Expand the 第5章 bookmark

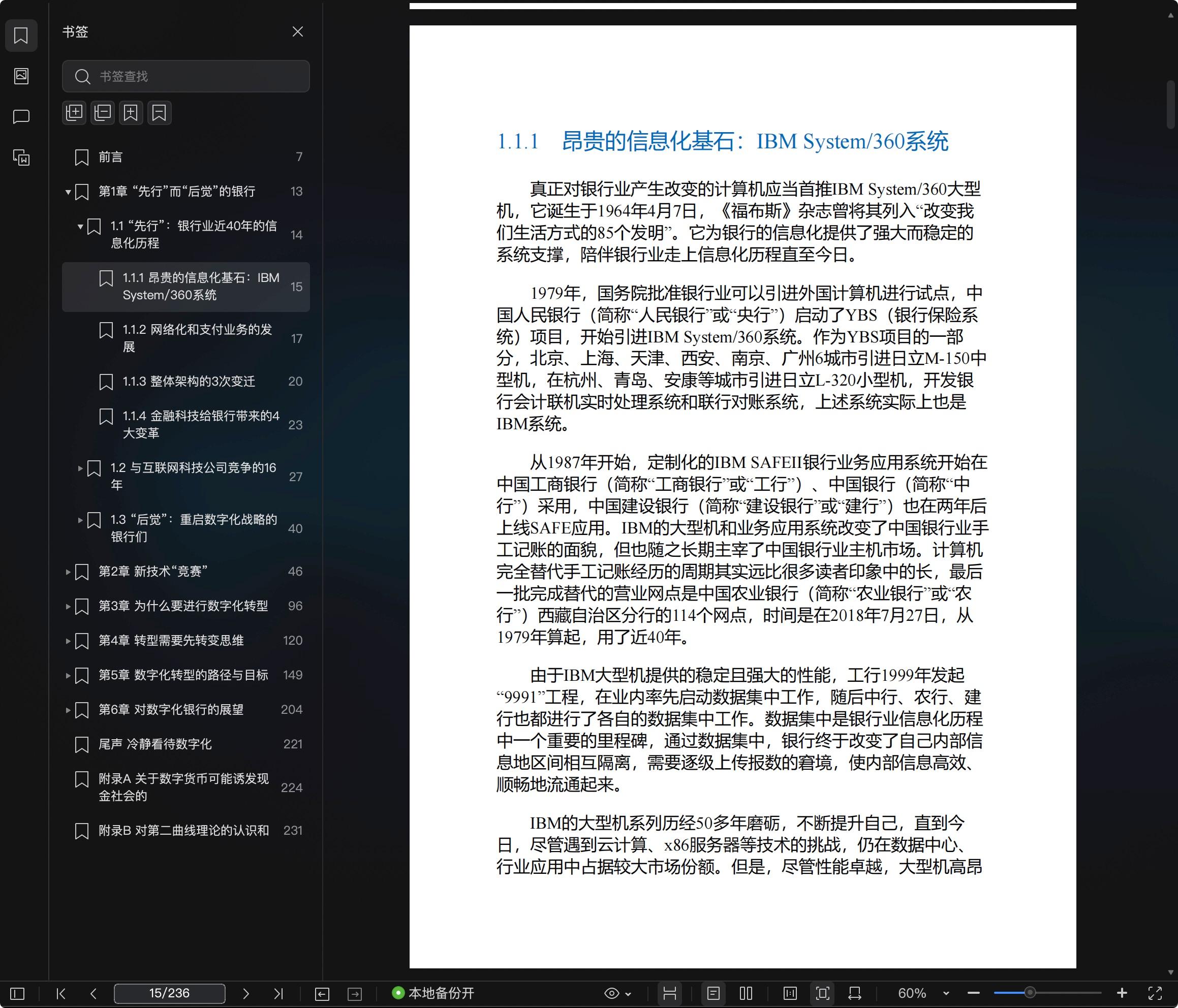click(x=68, y=675)
